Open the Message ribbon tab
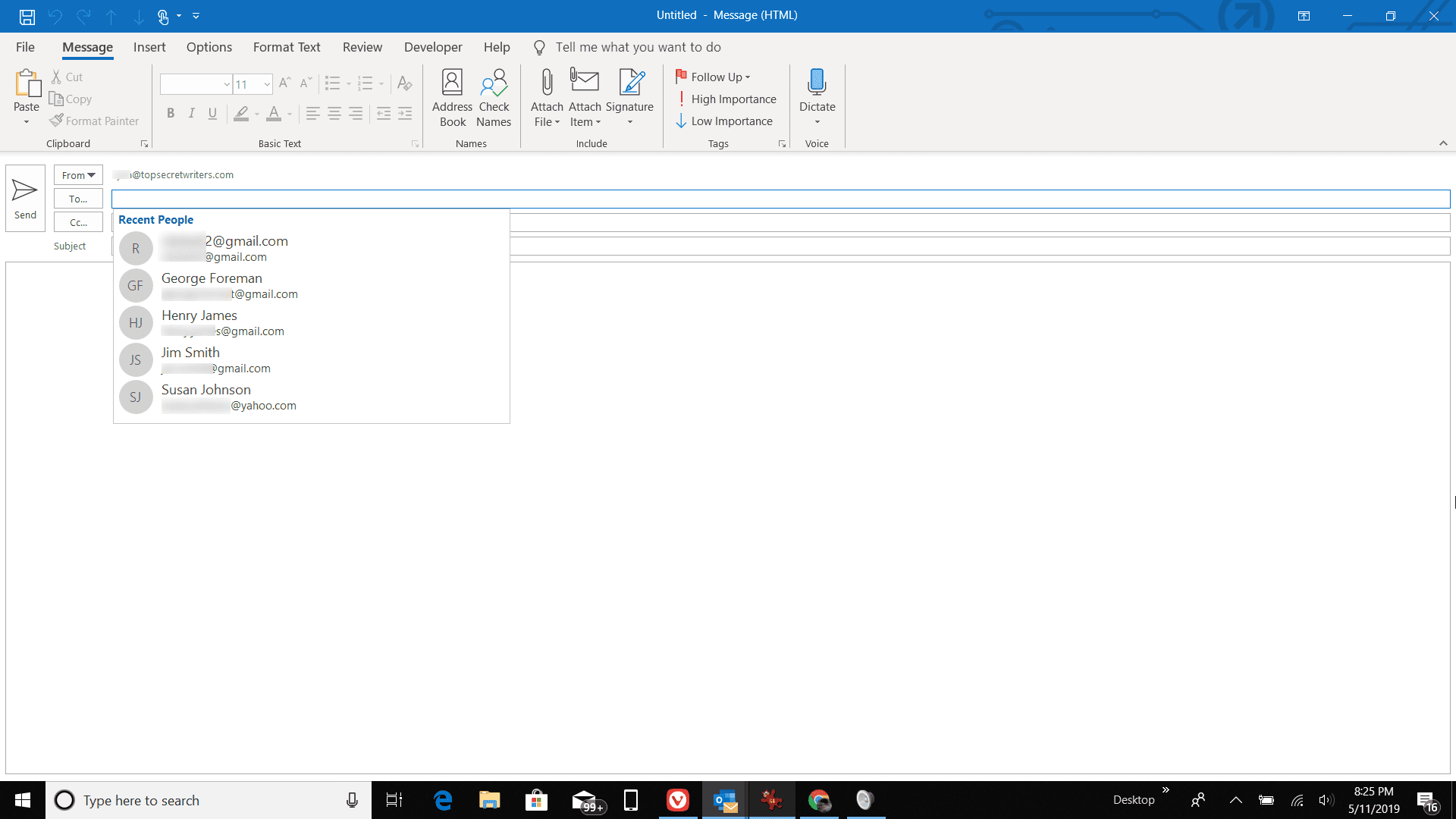The image size is (1456, 819). (x=87, y=47)
